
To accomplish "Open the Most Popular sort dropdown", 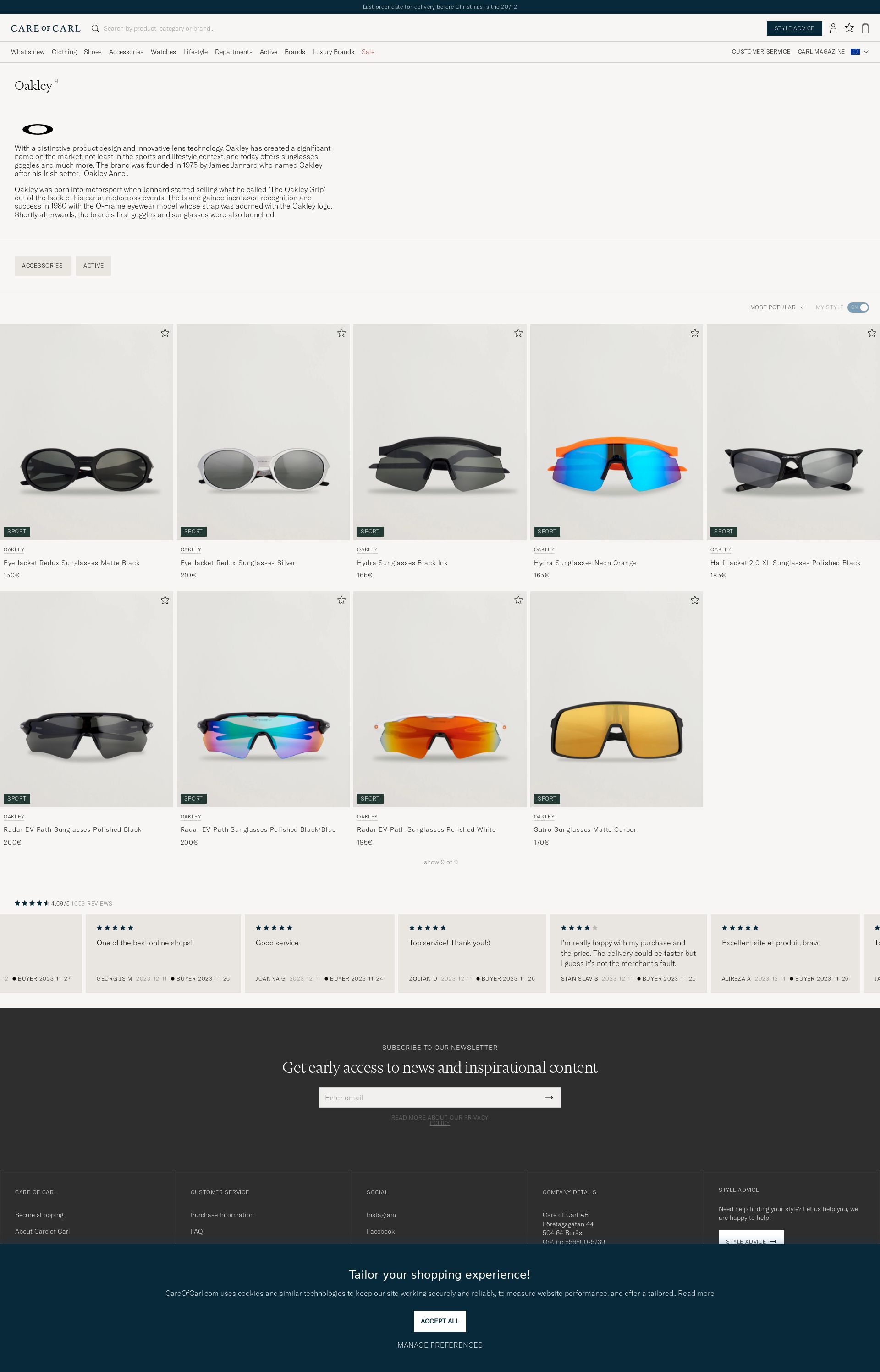I will click(x=777, y=307).
